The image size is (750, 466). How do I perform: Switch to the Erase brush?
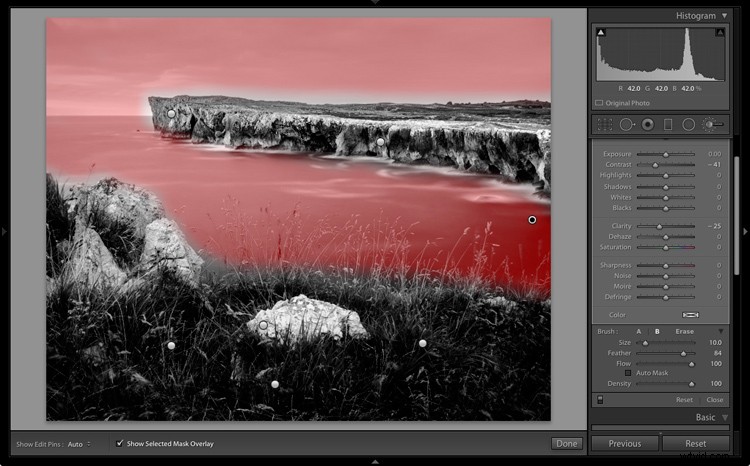(x=684, y=331)
